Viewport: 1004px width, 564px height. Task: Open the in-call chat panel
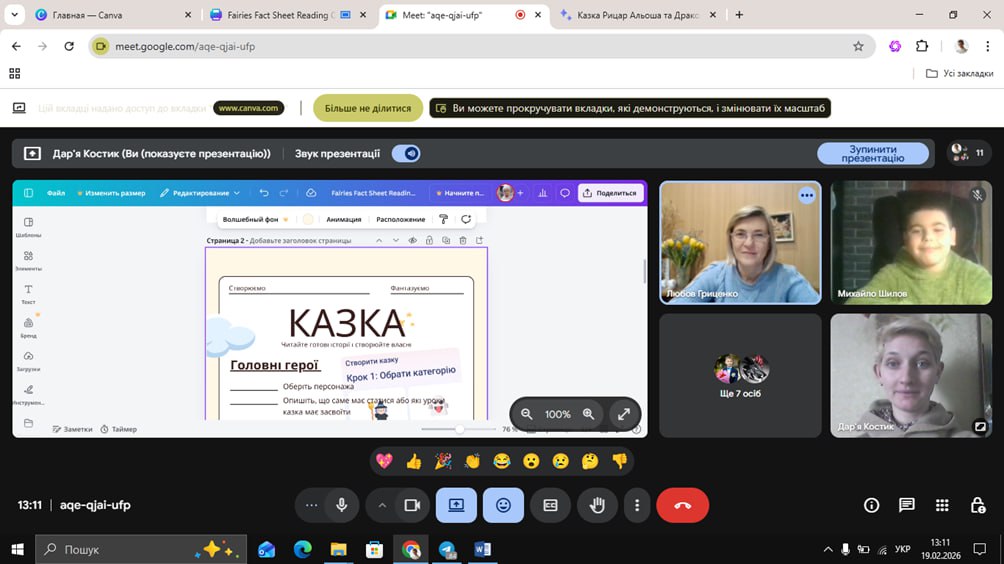click(906, 506)
